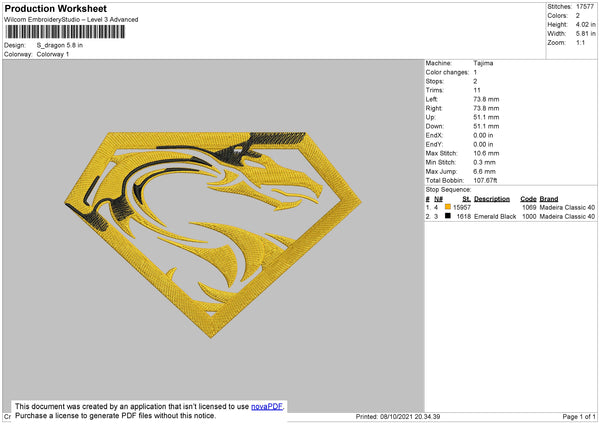Select the EndX value '0.00 in'
The width and height of the screenshot is (600, 424).
coord(483,135)
